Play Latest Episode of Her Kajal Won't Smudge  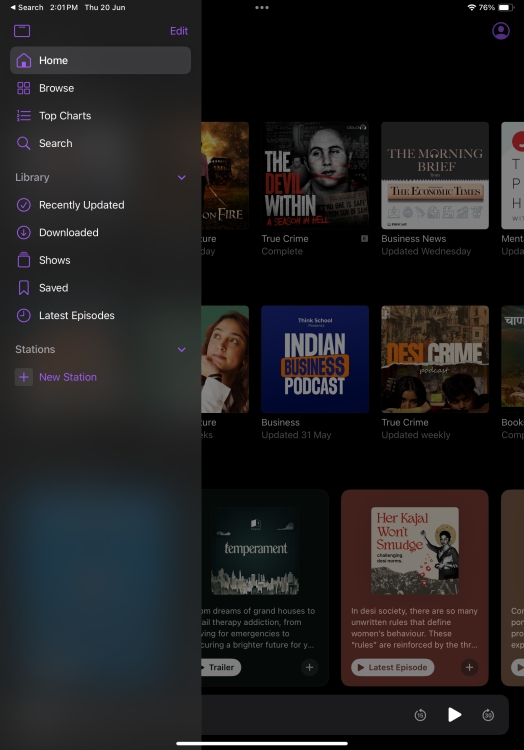[393, 667]
